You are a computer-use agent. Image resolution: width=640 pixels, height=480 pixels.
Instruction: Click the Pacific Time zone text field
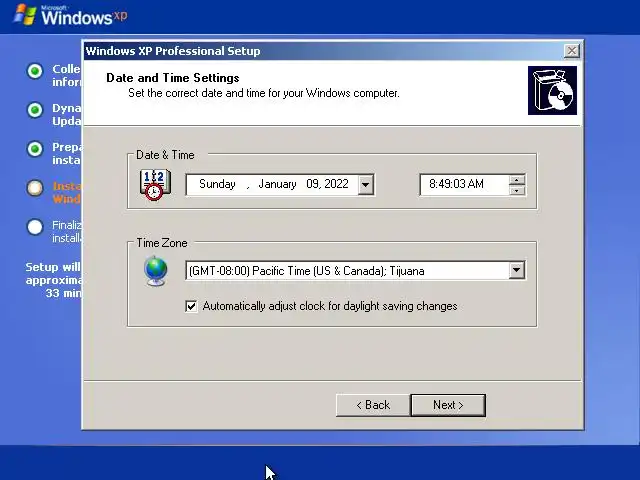[347, 271]
